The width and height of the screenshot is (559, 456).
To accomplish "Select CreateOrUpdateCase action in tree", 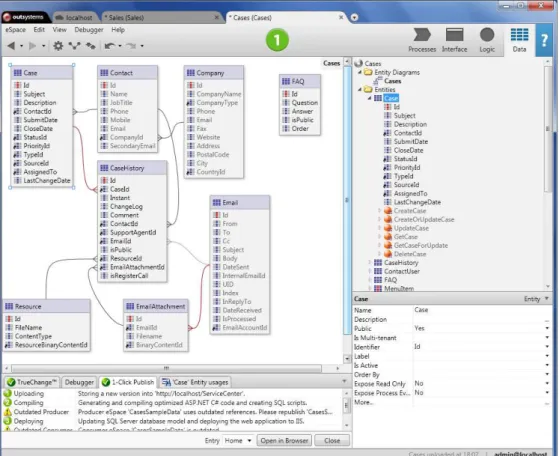I will pyautogui.click(x=424, y=219).
